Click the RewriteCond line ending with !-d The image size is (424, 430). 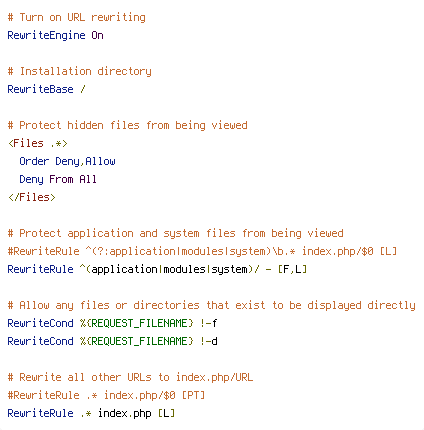coord(112,341)
